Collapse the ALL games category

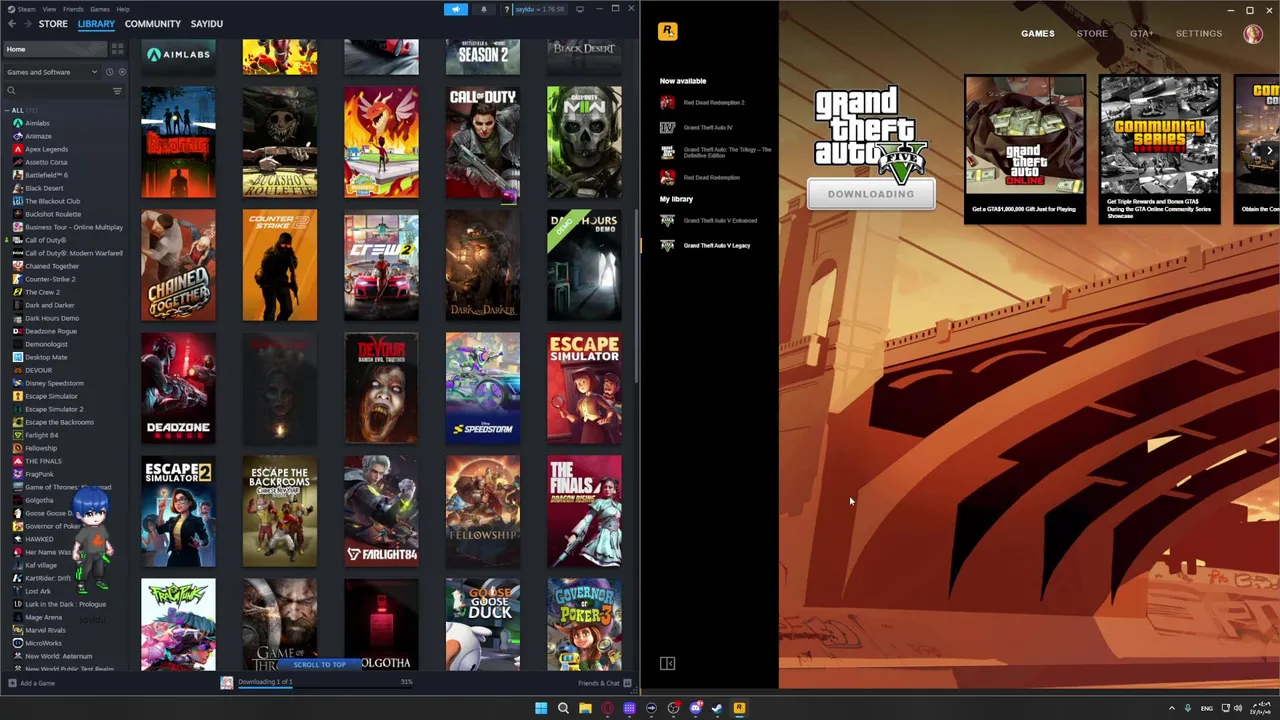[x=7, y=110]
